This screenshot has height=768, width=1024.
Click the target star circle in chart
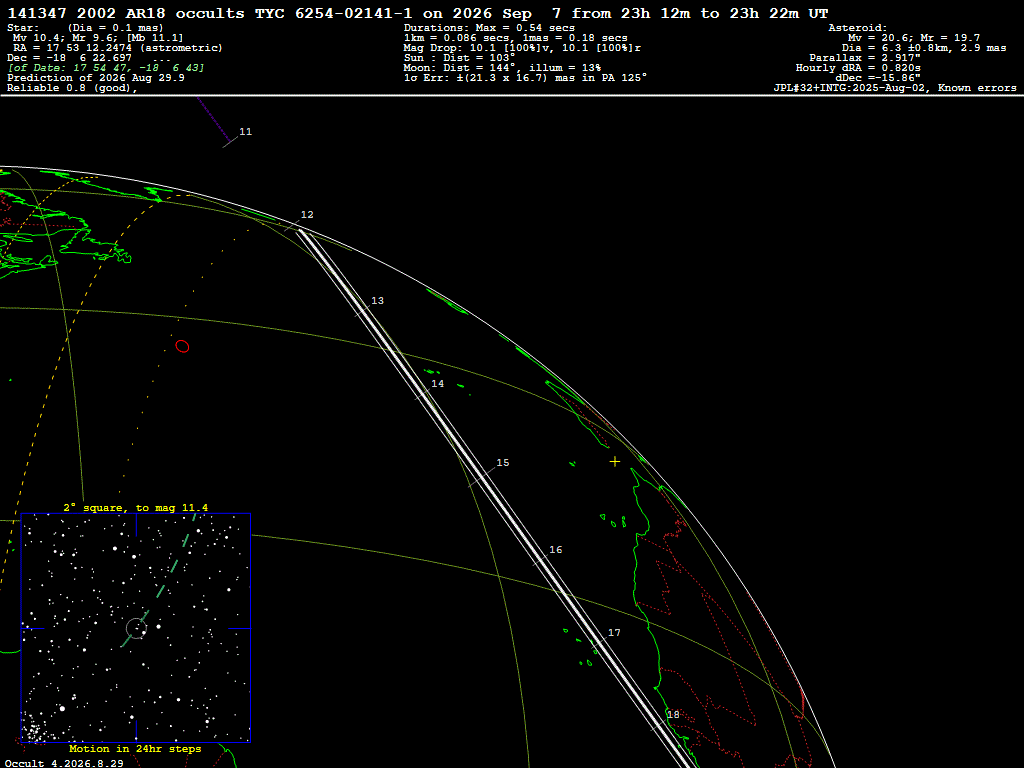pos(136,628)
